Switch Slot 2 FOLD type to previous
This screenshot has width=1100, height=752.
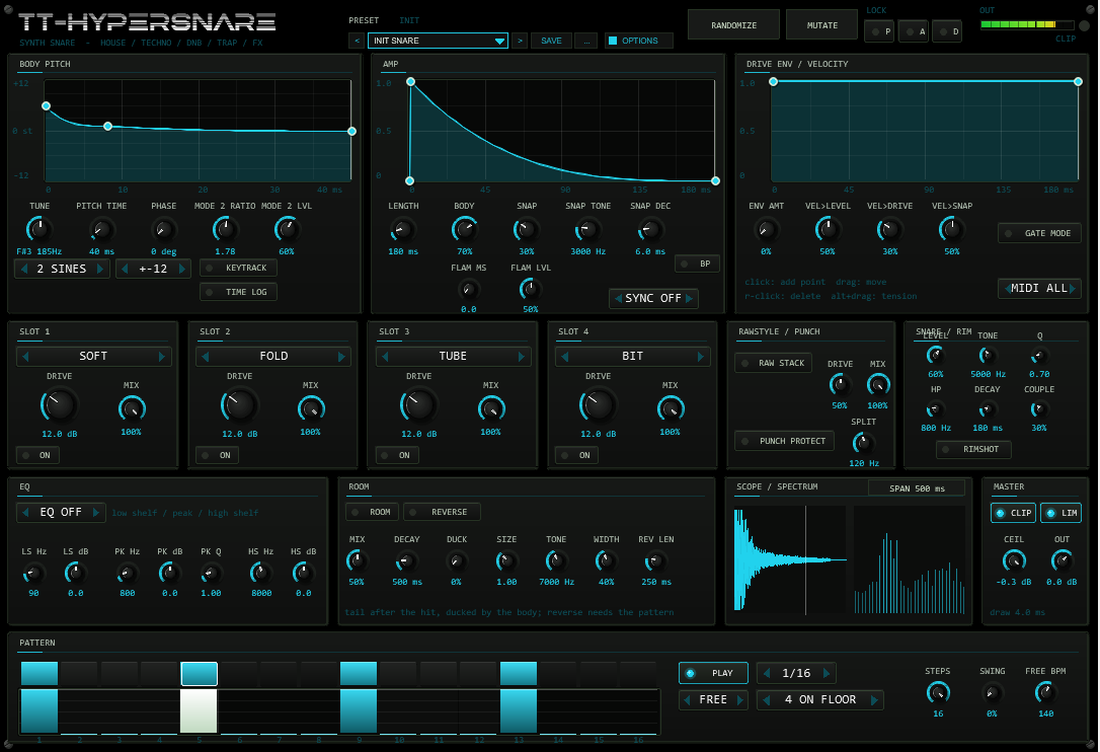click(x=206, y=356)
